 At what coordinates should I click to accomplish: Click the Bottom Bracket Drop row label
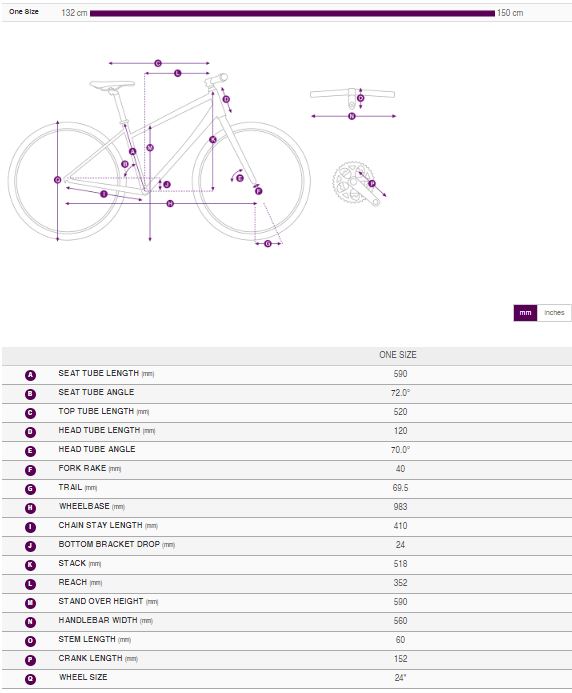(117, 544)
